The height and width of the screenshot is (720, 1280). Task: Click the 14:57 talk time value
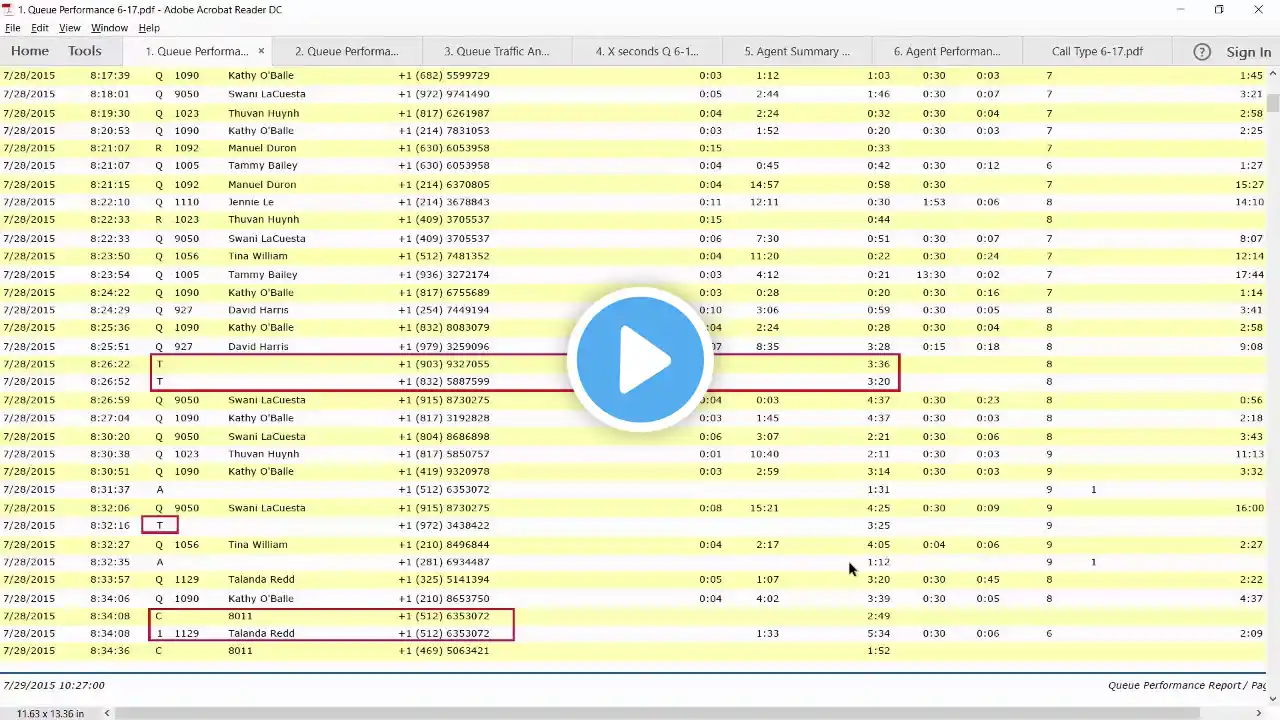pos(765,184)
